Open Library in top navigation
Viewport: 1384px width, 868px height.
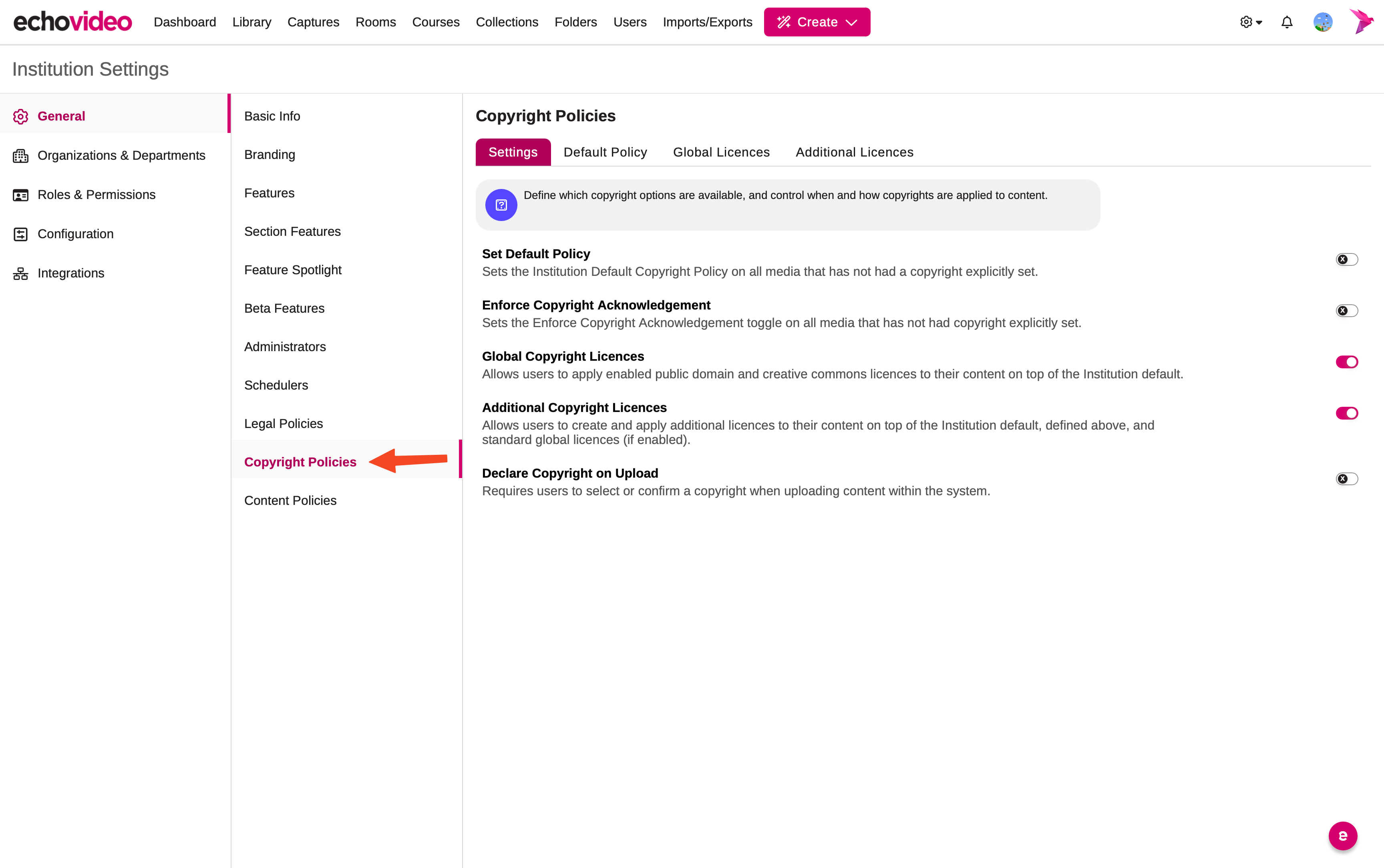click(x=251, y=22)
